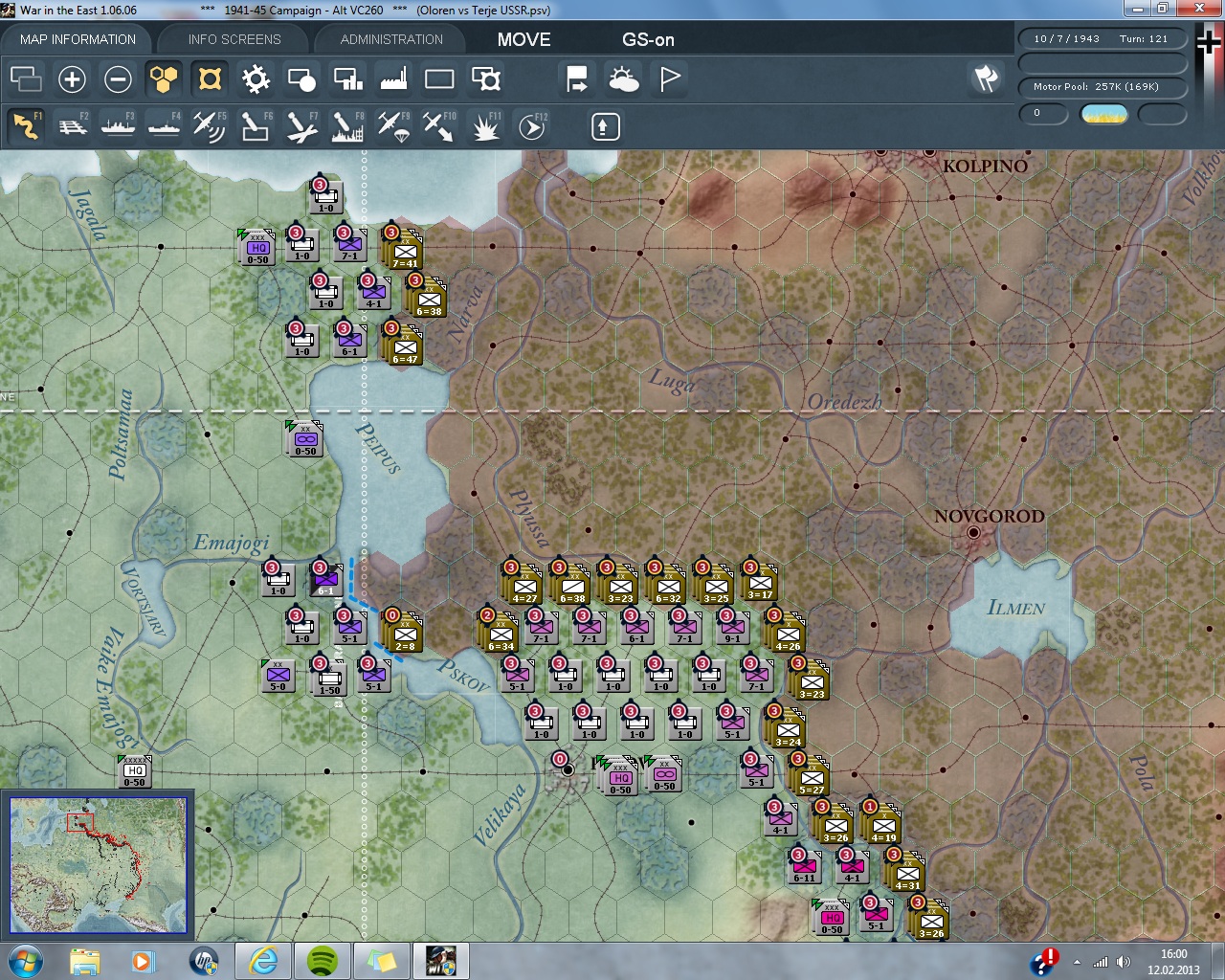Open Internet Explorer from the taskbar
Viewport: 1225px width, 980px height.
click(x=263, y=960)
